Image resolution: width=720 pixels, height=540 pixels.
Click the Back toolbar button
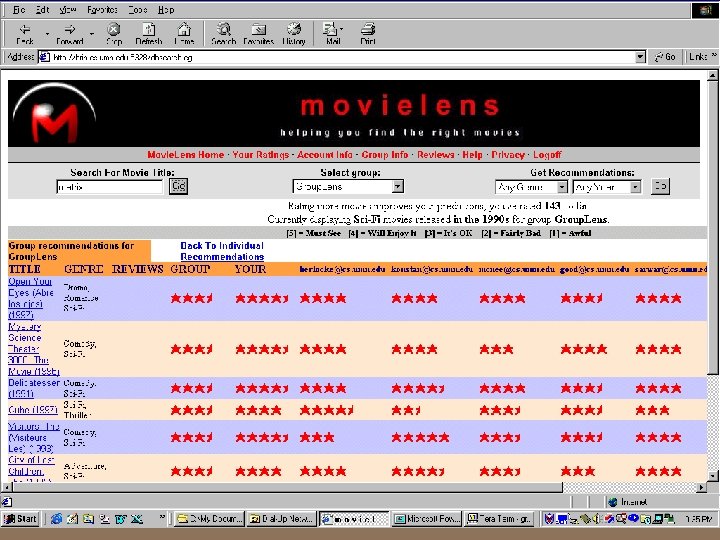[x=25, y=34]
